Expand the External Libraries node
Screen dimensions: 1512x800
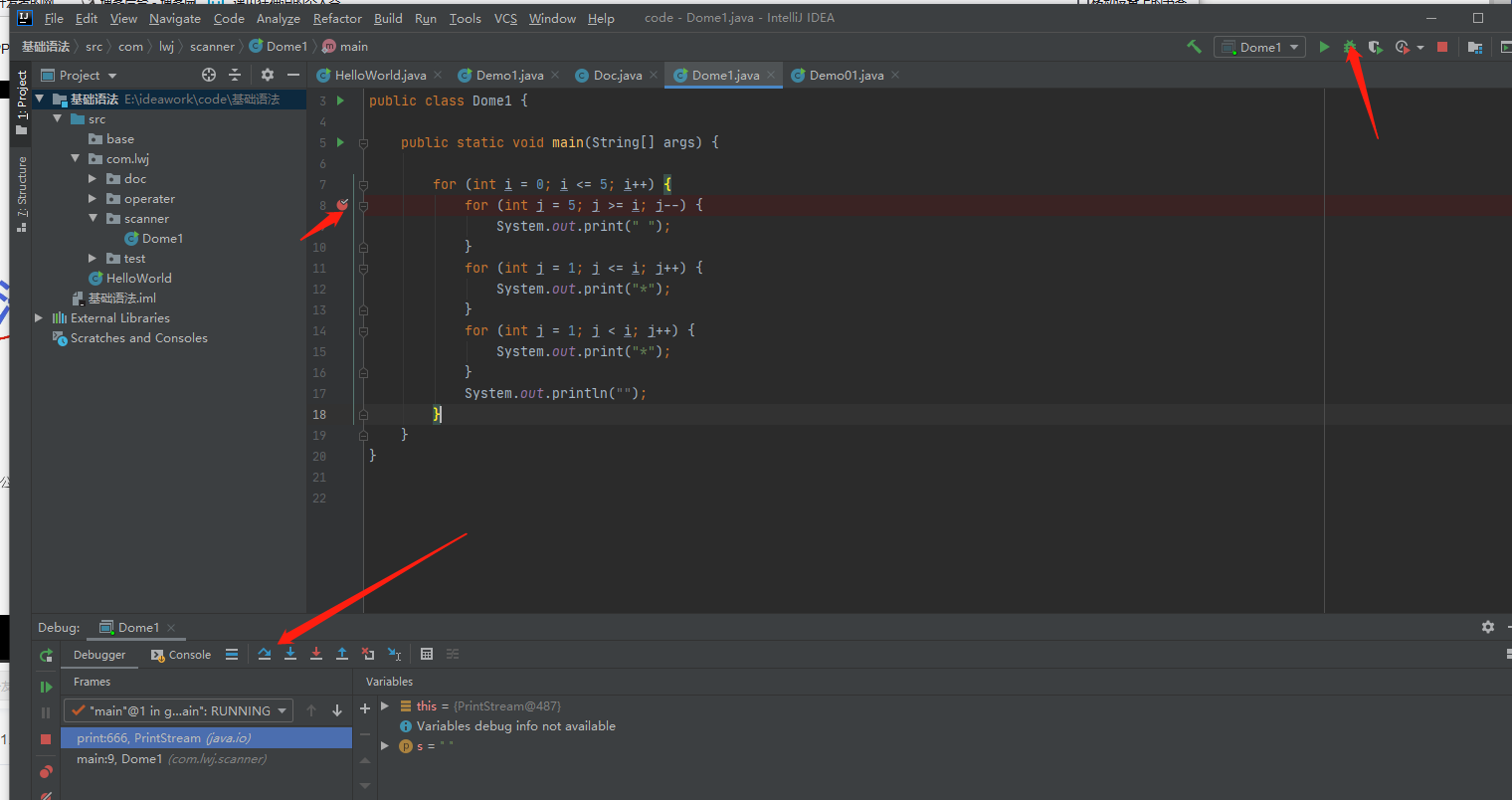39,318
